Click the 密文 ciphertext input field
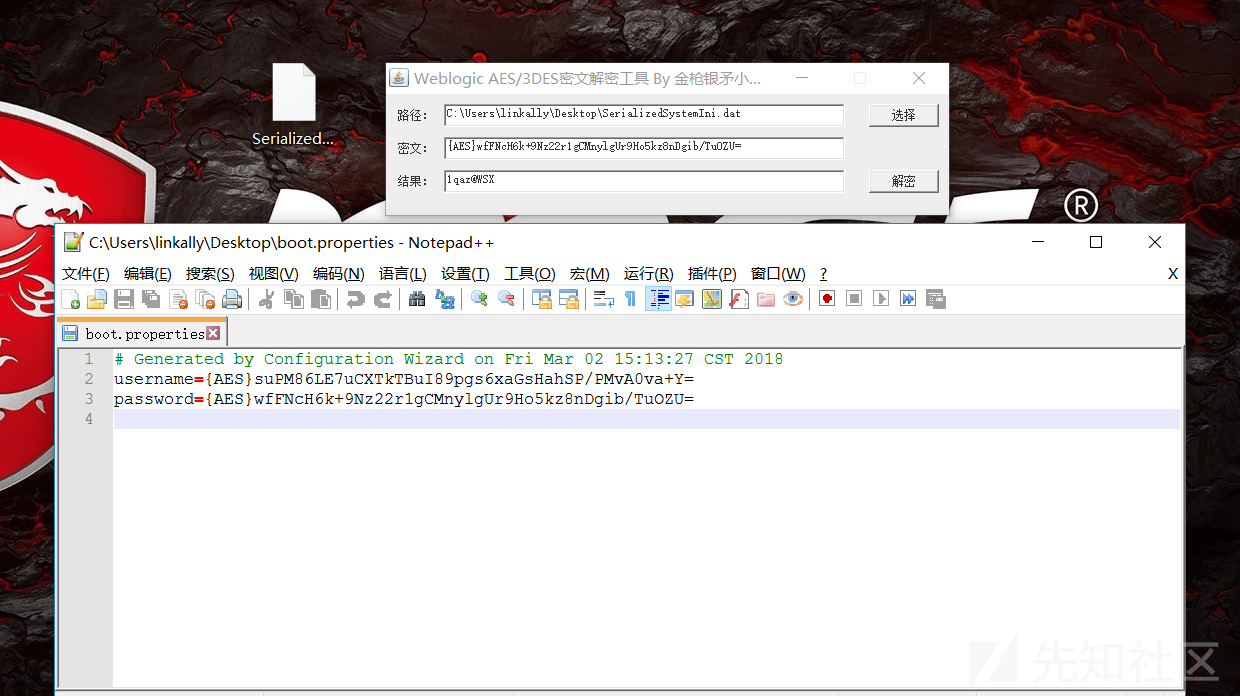 point(644,148)
